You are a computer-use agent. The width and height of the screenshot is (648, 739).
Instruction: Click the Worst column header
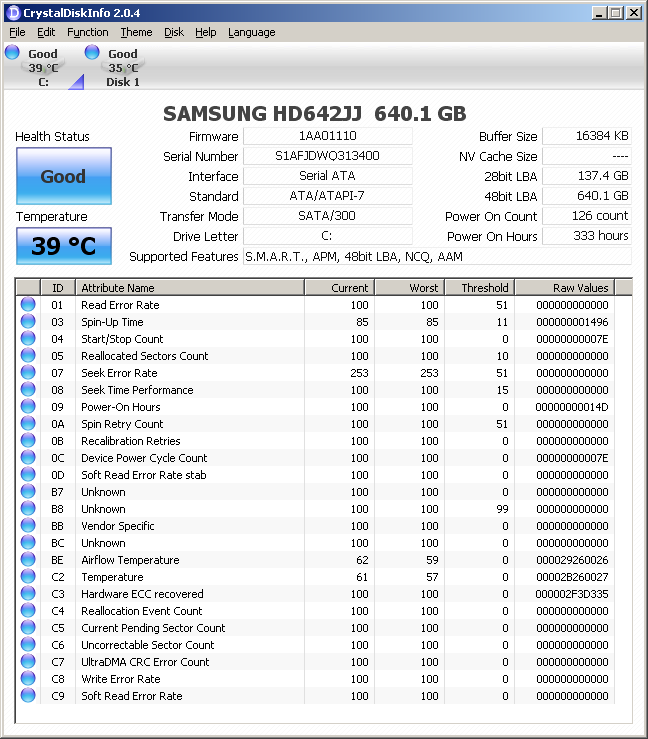click(410, 287)
